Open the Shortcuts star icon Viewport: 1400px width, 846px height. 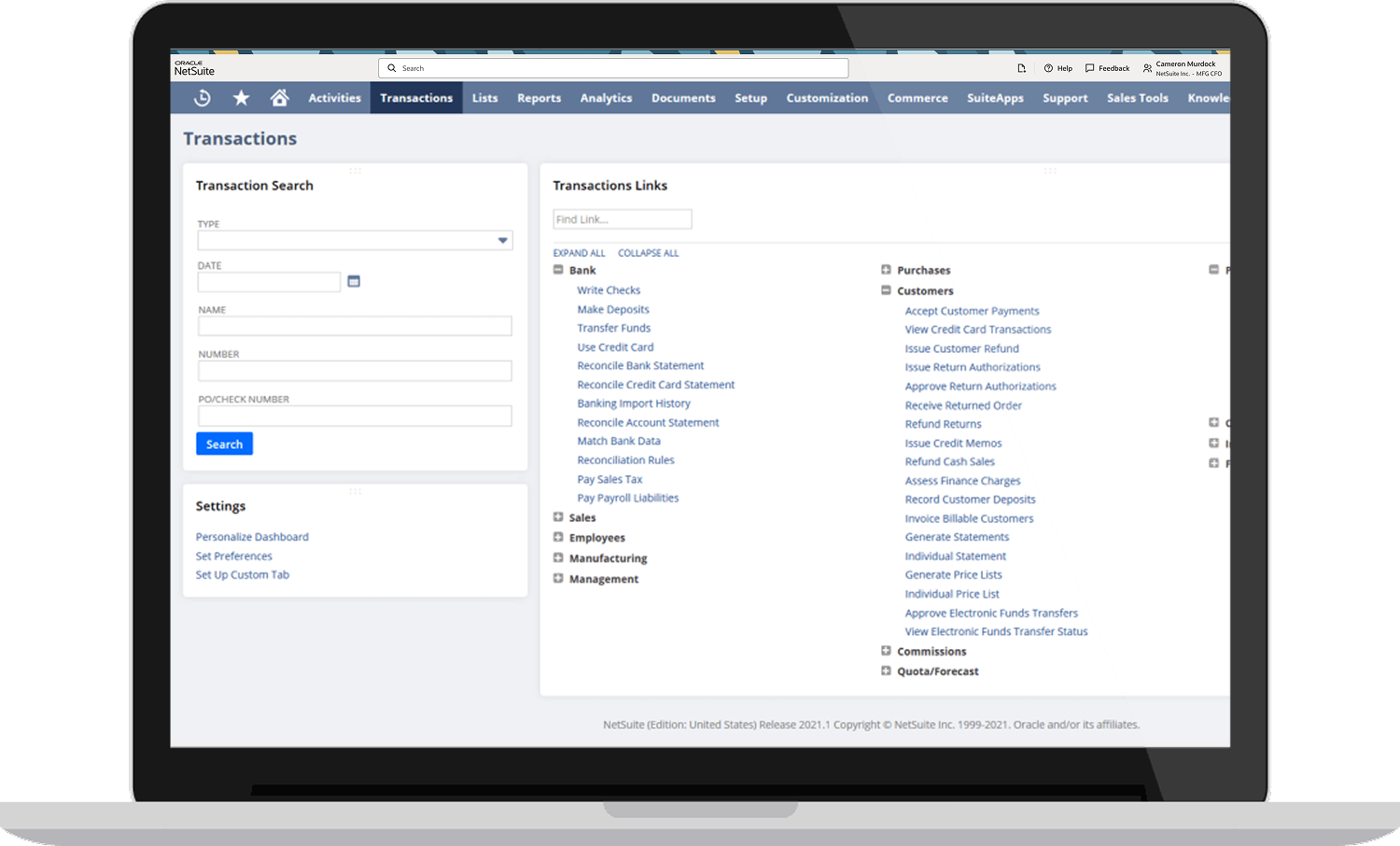click(241, 98)
